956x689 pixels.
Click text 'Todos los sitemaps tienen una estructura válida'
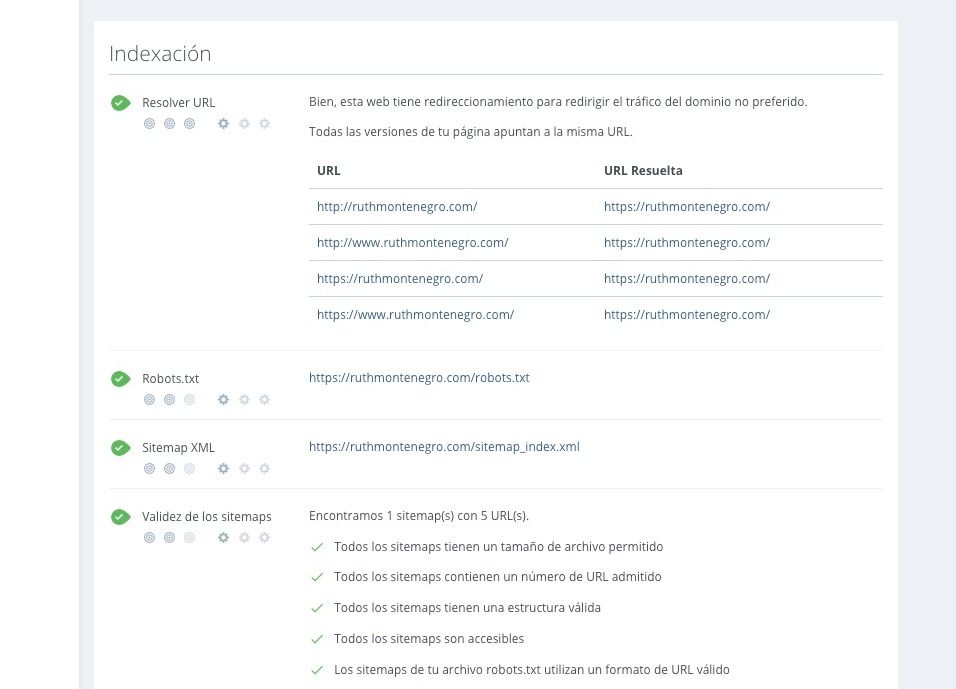coord(468,608)
